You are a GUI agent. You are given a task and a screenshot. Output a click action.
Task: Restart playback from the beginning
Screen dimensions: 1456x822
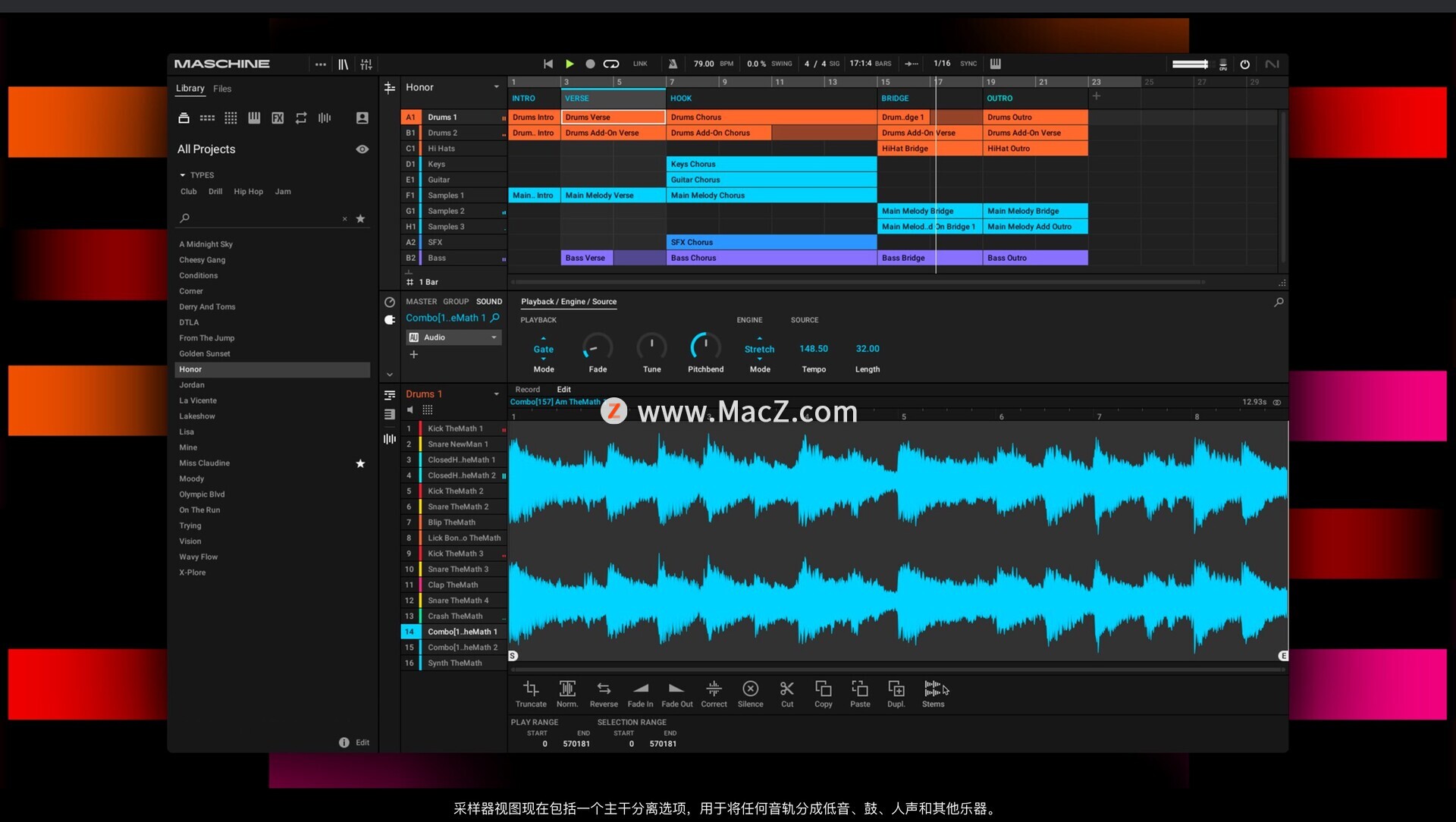pos(548,64)
